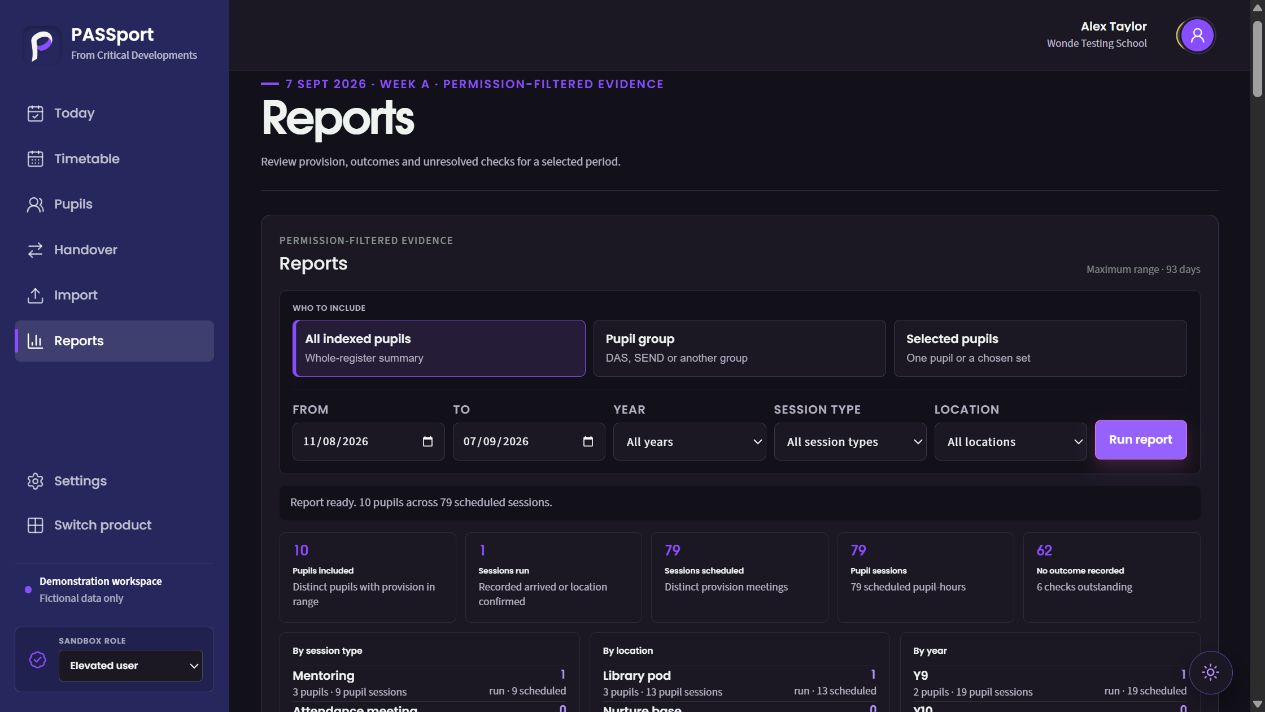Open the Settings link in sidebar
Image resolution: width=1265 pixels, height=712 pixels.
(114, 481)
